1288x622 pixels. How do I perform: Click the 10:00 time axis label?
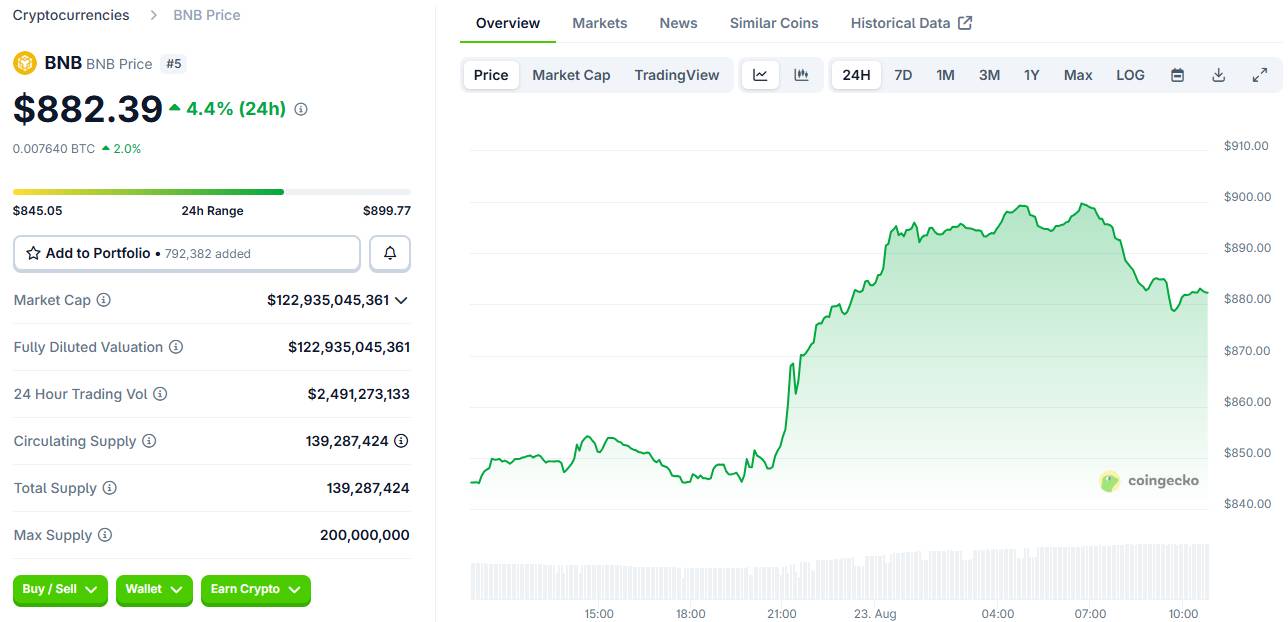click(x=1183, y=614)
